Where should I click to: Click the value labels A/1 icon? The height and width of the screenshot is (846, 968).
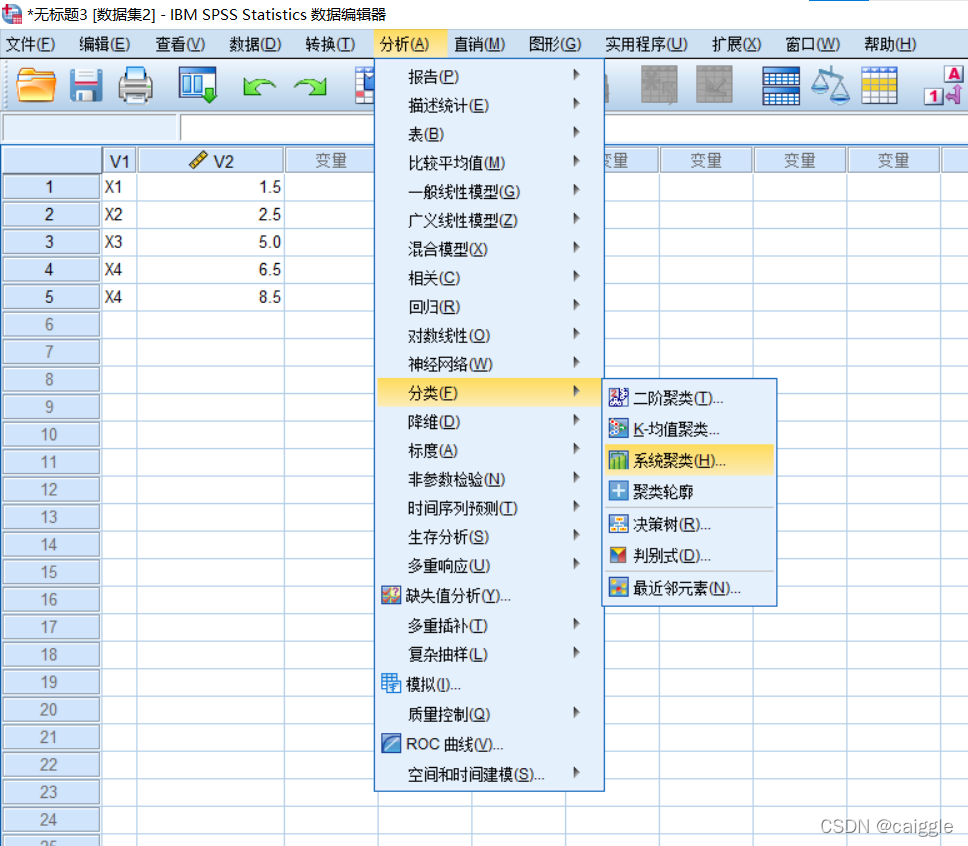pos(945,85)
